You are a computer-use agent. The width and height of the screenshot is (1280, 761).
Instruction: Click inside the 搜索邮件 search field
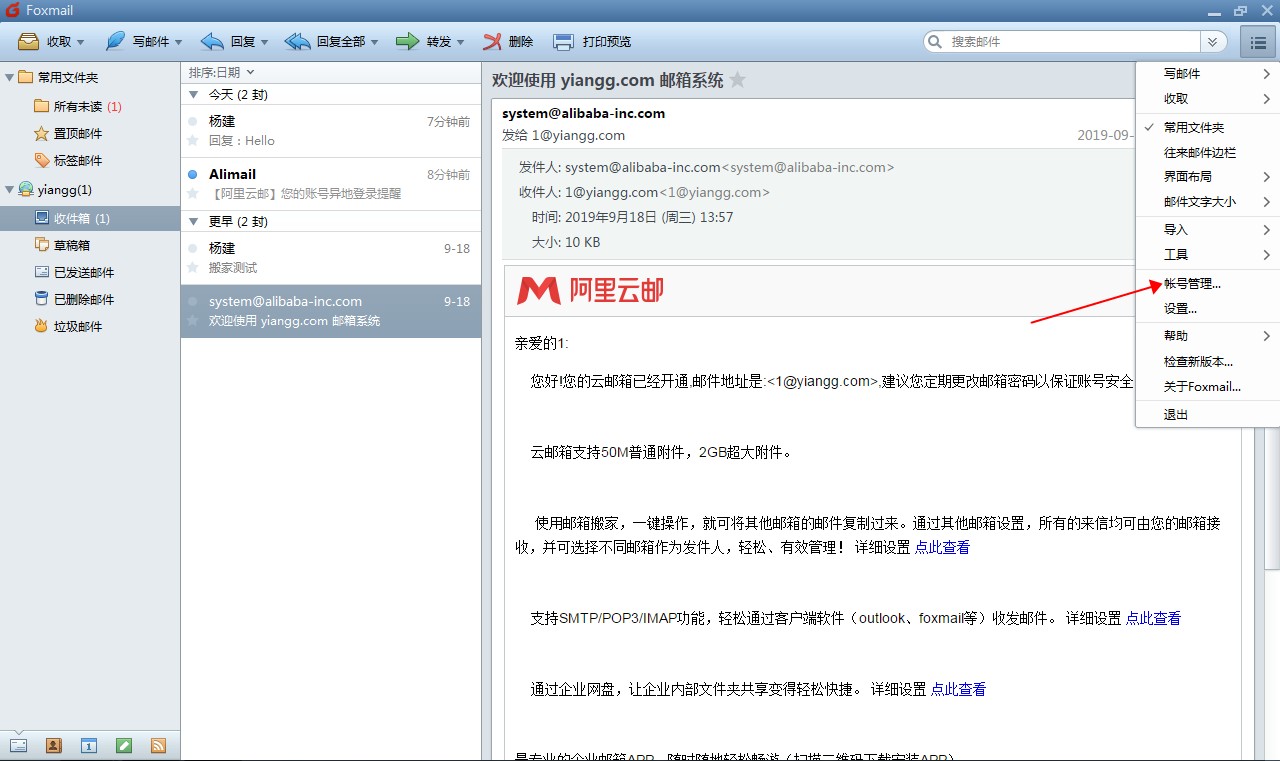pyautogui.click(x=1072, y=41)
